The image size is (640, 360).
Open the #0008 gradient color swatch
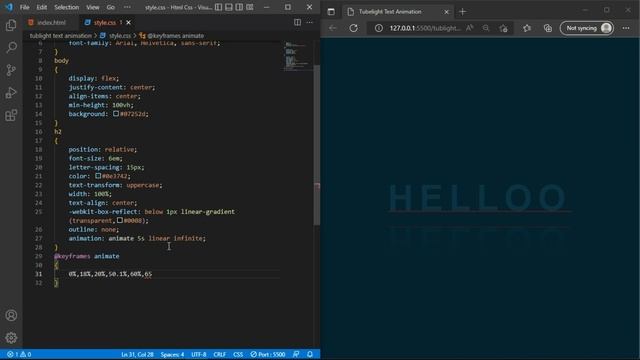[x=120, y=220]
